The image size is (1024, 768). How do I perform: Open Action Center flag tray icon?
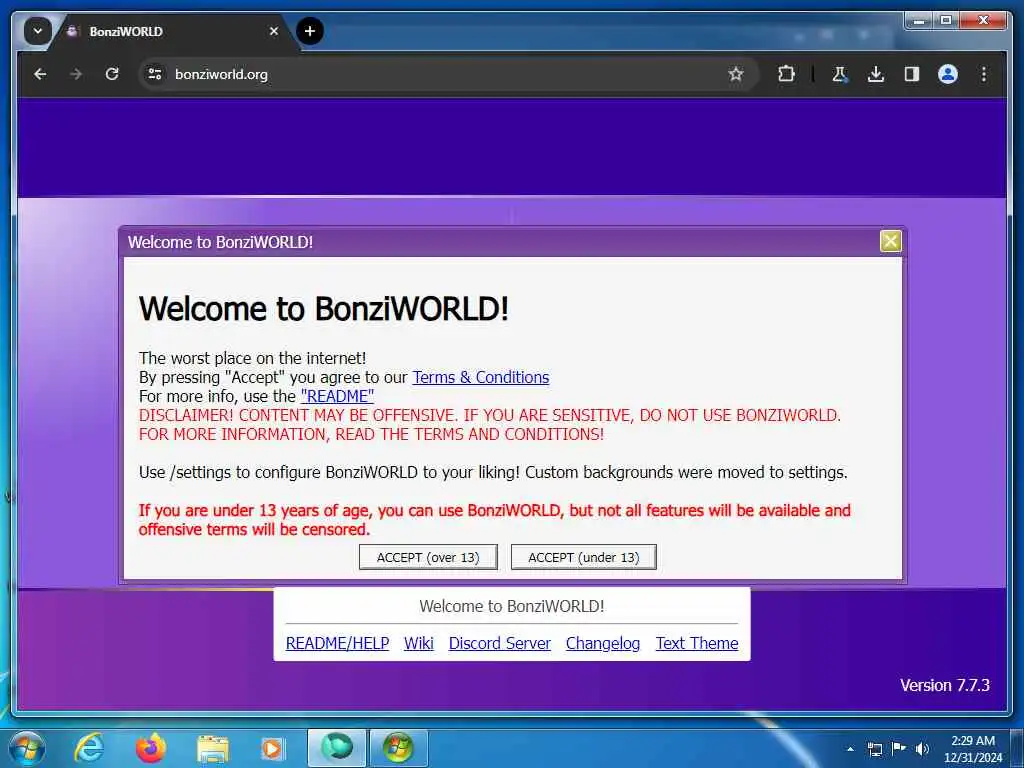899,748
